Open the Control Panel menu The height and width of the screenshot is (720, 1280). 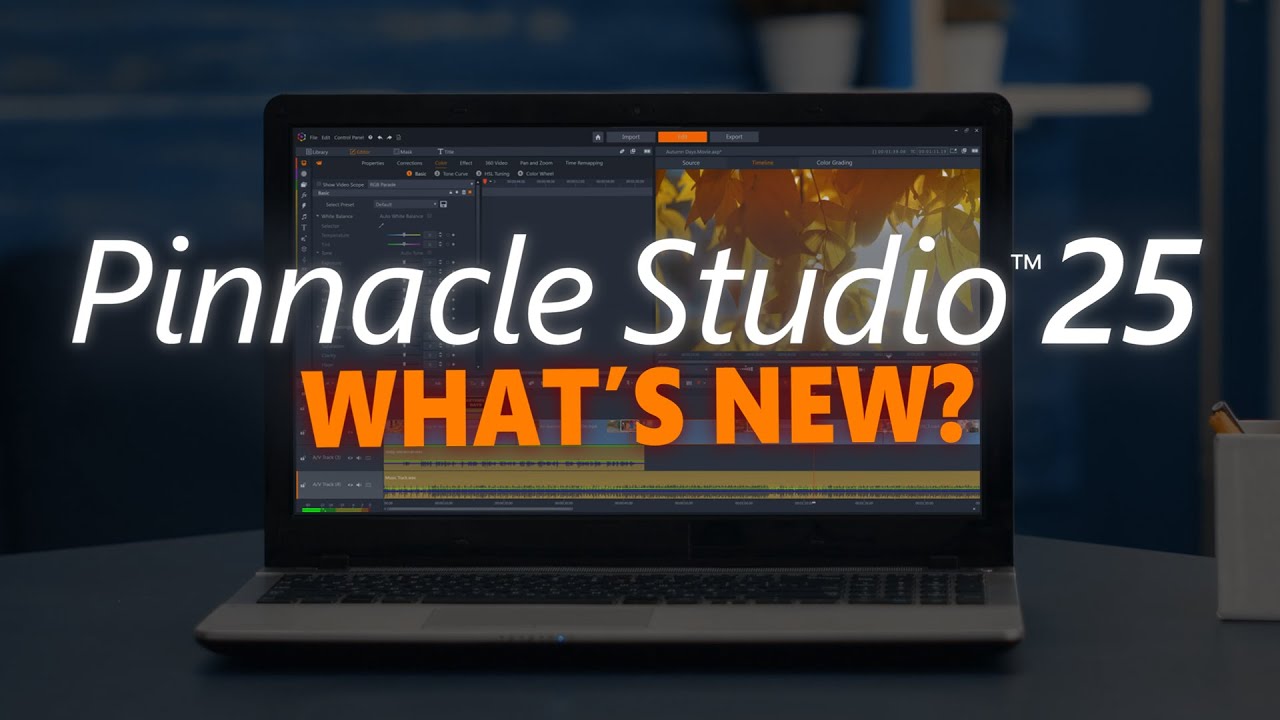pyautogui.click(x=349, y=137)
